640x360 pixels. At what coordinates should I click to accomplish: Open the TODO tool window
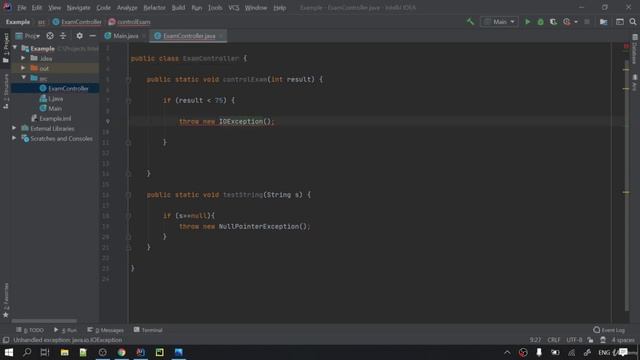click(x=30, y=330)
